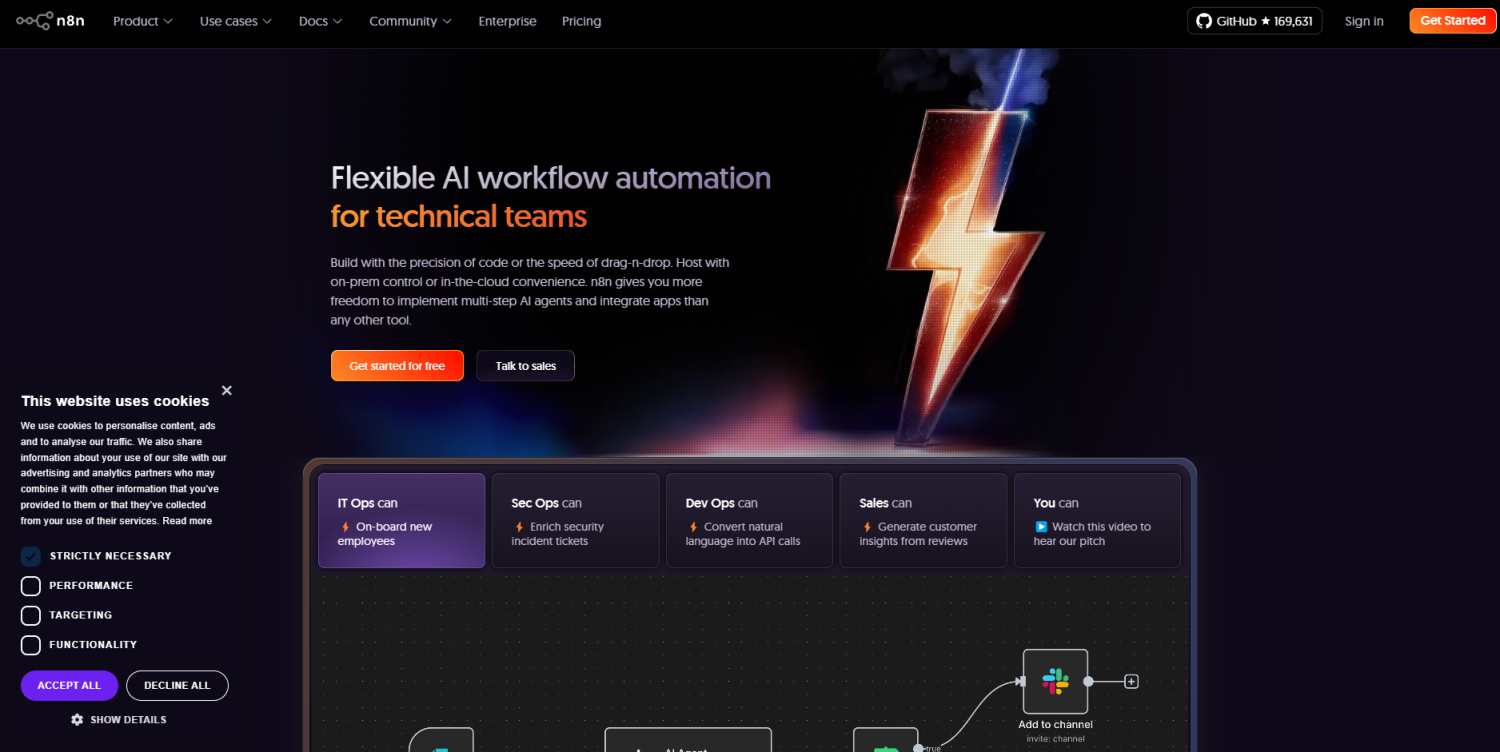Click the n8n logo in the header
Viewport: 1500px width, 752px height.
tap(50, 21)
